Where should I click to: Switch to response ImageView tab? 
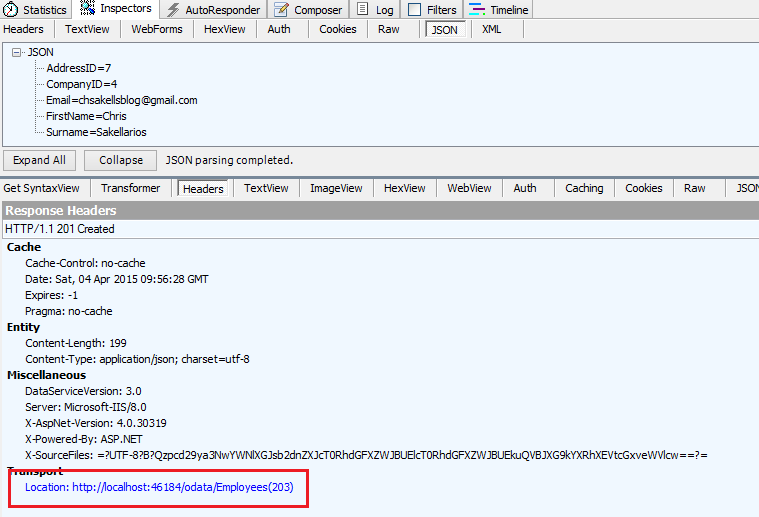coord(336,188)
